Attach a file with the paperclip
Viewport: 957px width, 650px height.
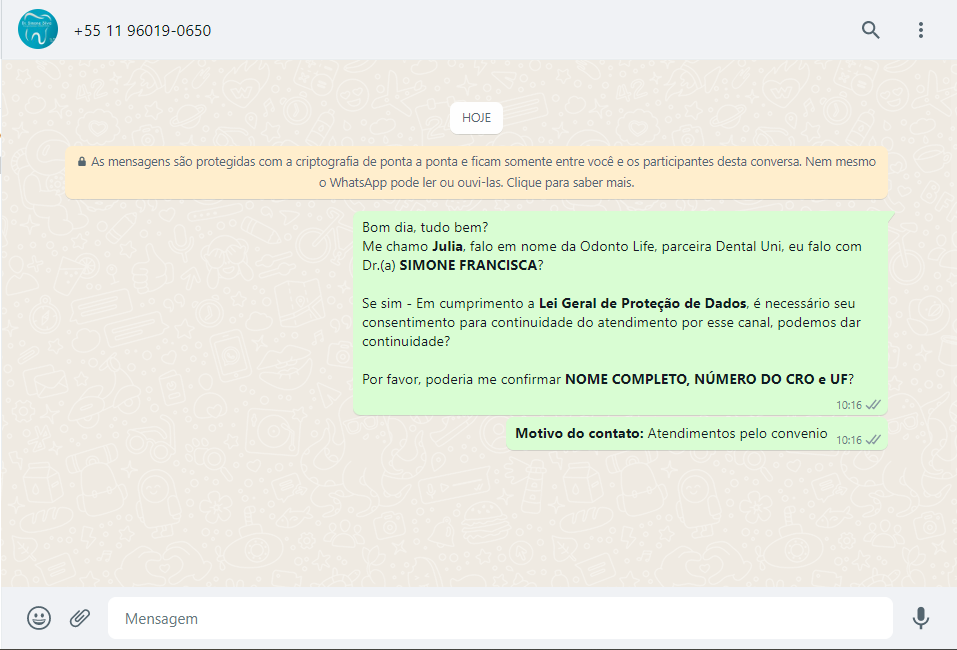coord(80,618)
